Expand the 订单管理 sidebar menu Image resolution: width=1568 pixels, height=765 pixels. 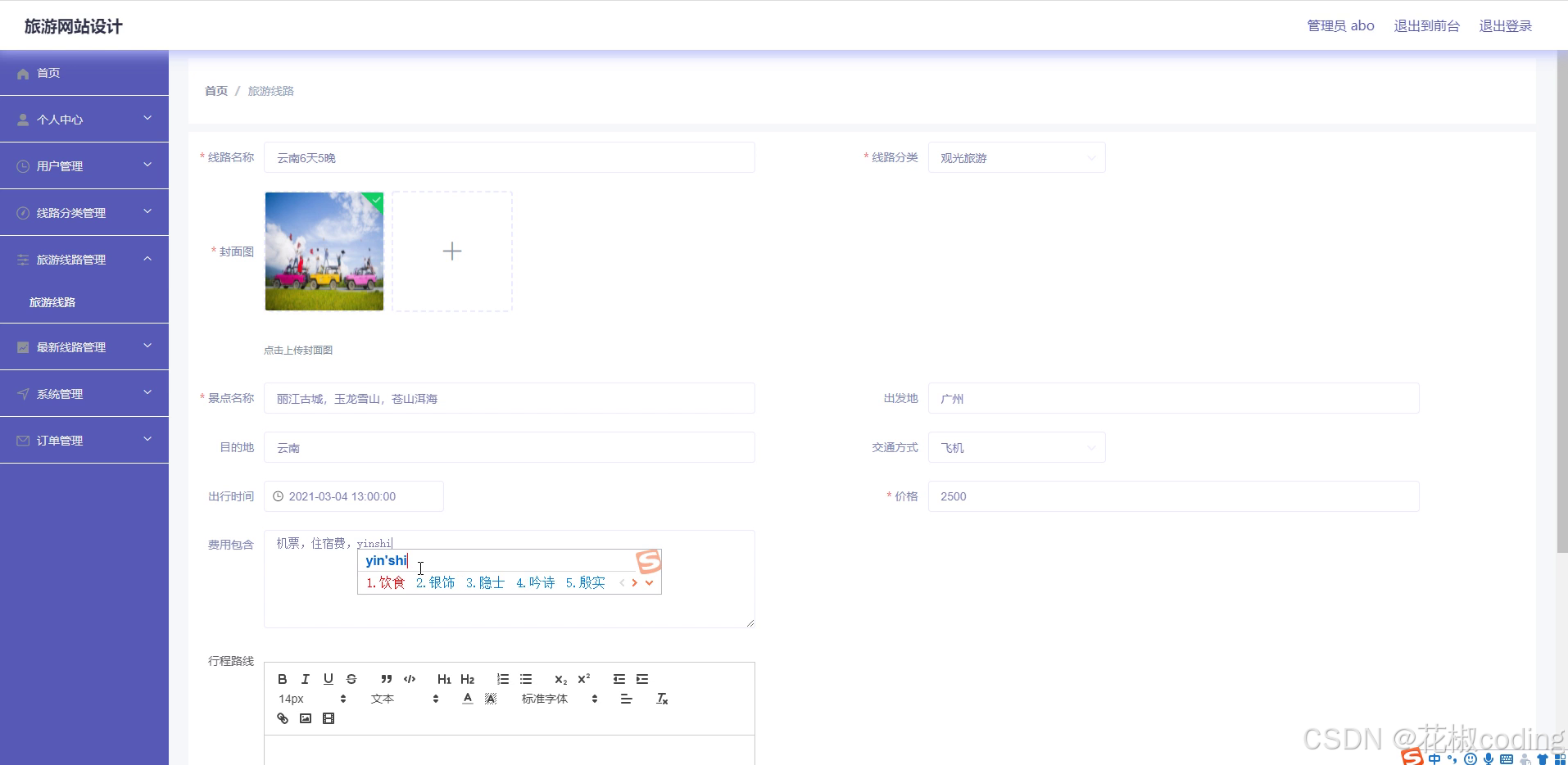click(84, 440)
